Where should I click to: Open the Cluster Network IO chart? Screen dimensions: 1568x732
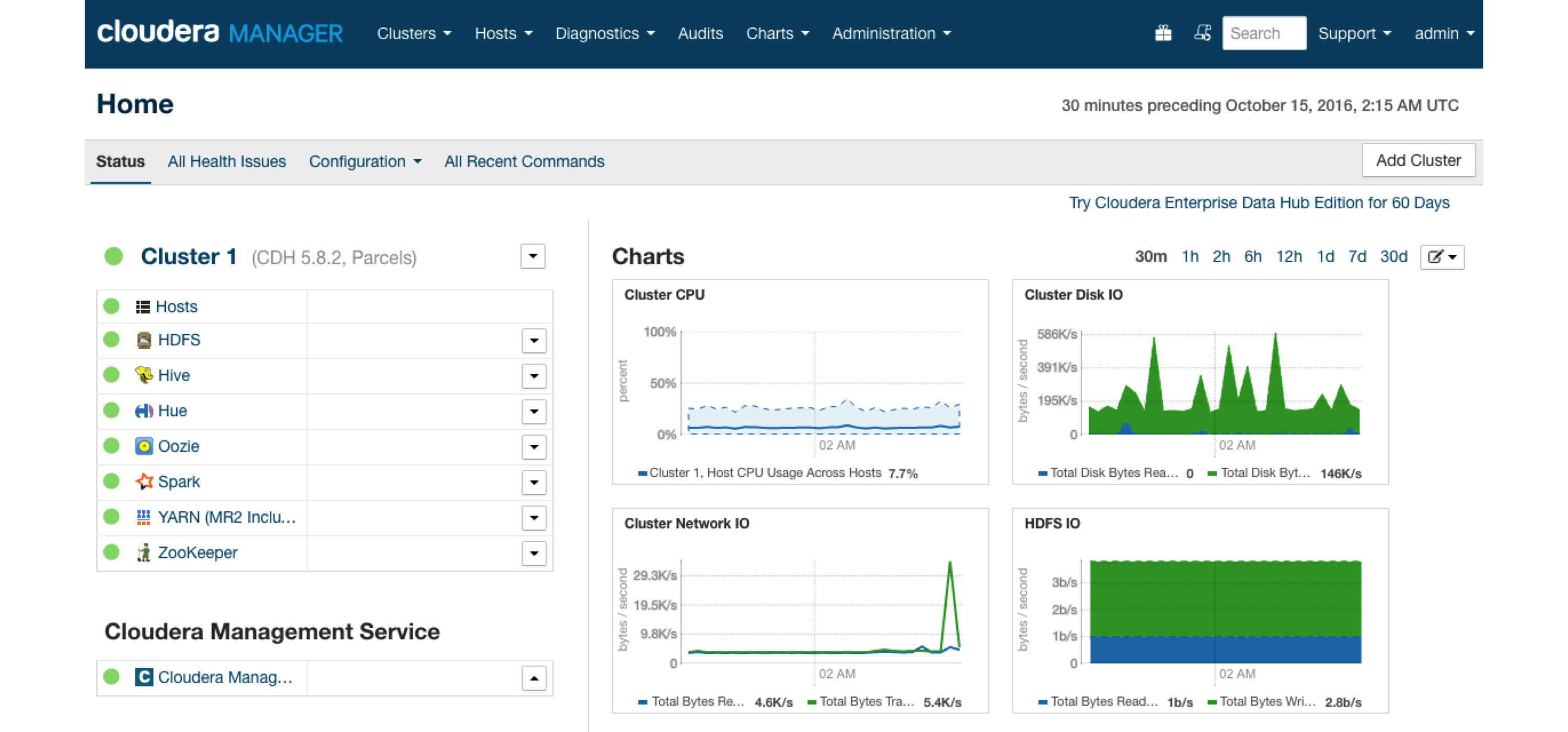tap(800, 610)
